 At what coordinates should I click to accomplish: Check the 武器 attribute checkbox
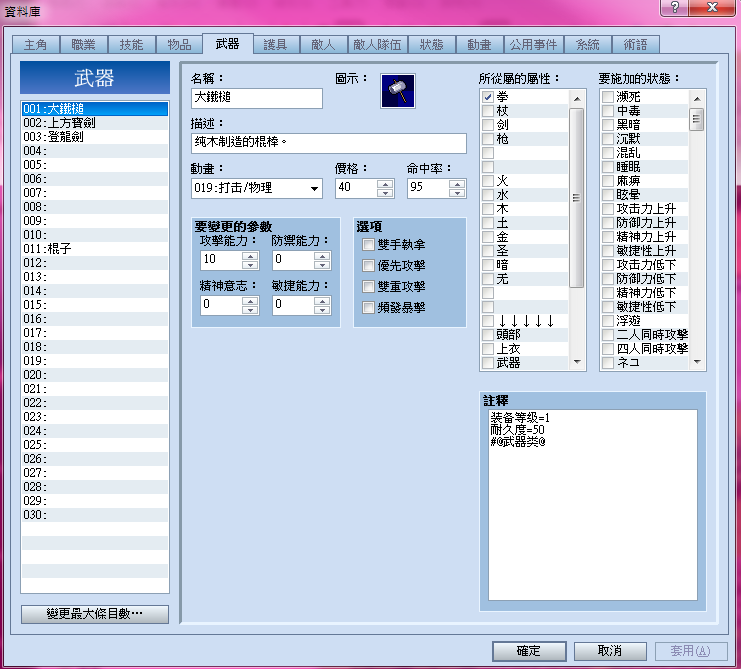(x=488, y=363)
